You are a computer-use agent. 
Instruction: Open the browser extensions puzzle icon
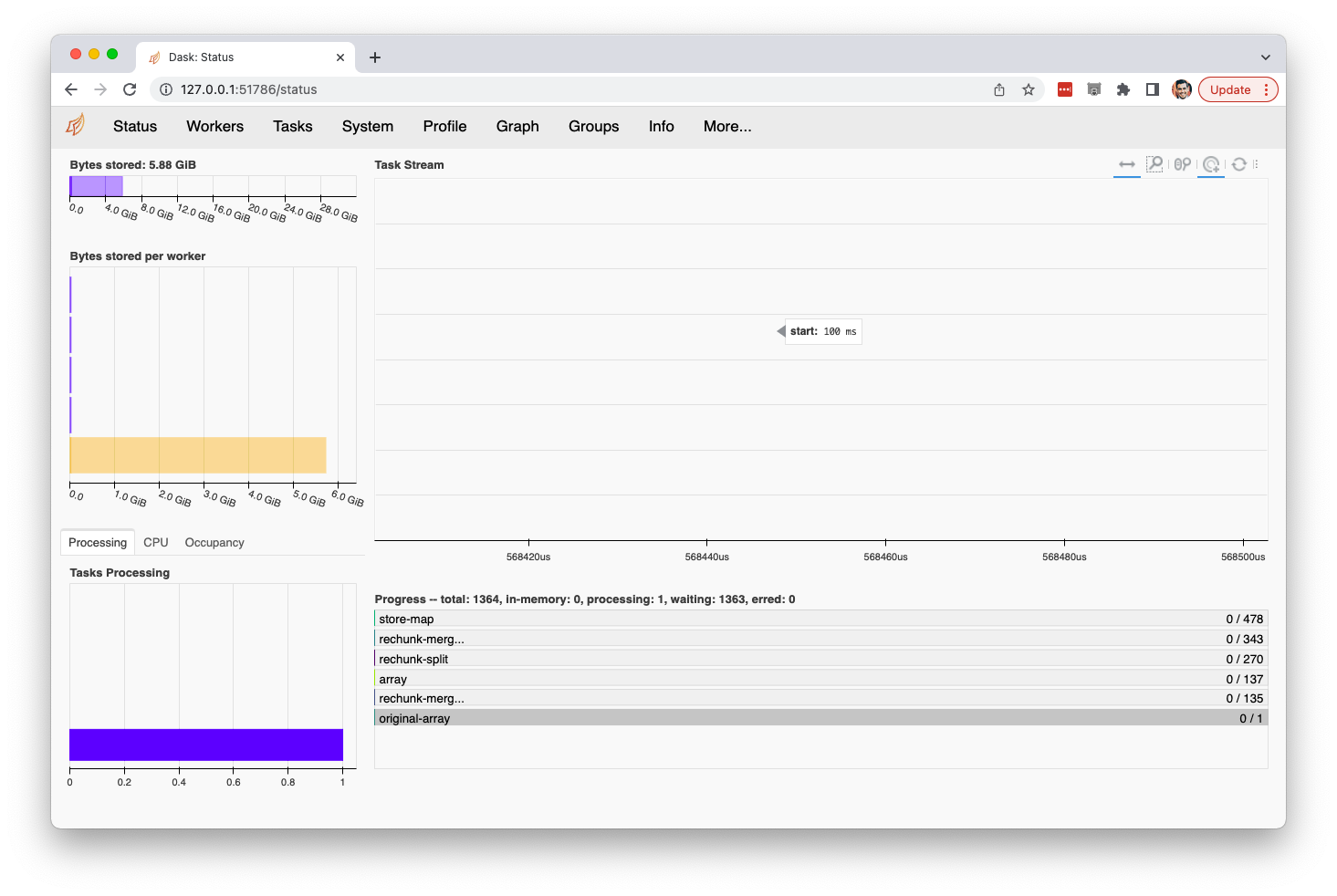point(1123,89)
